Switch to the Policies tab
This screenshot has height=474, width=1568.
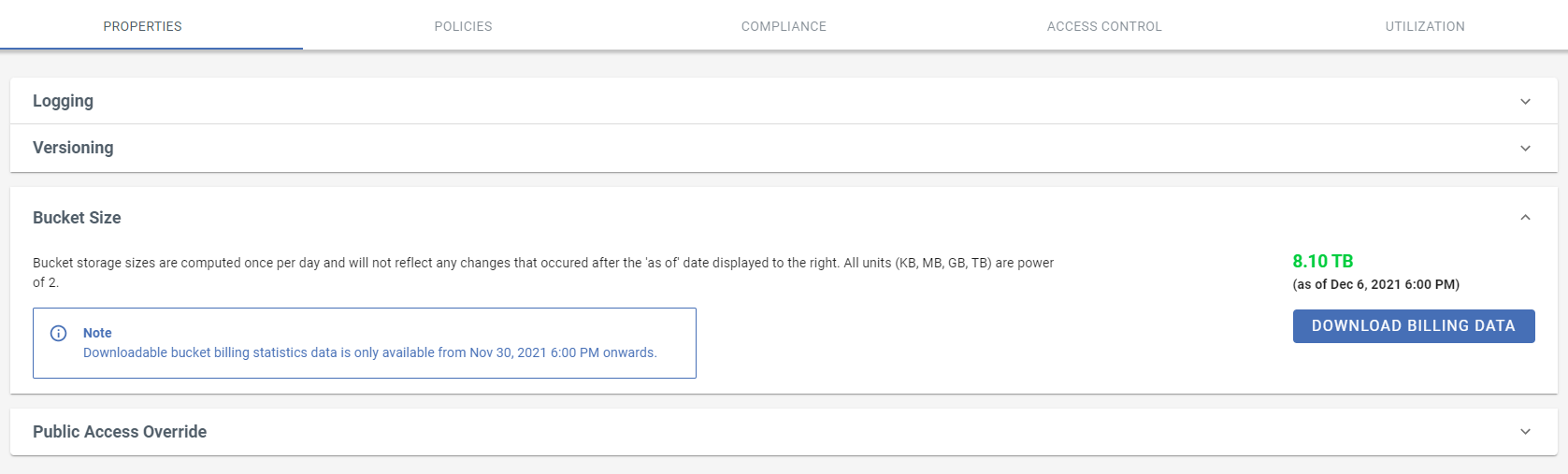(463, 26)
